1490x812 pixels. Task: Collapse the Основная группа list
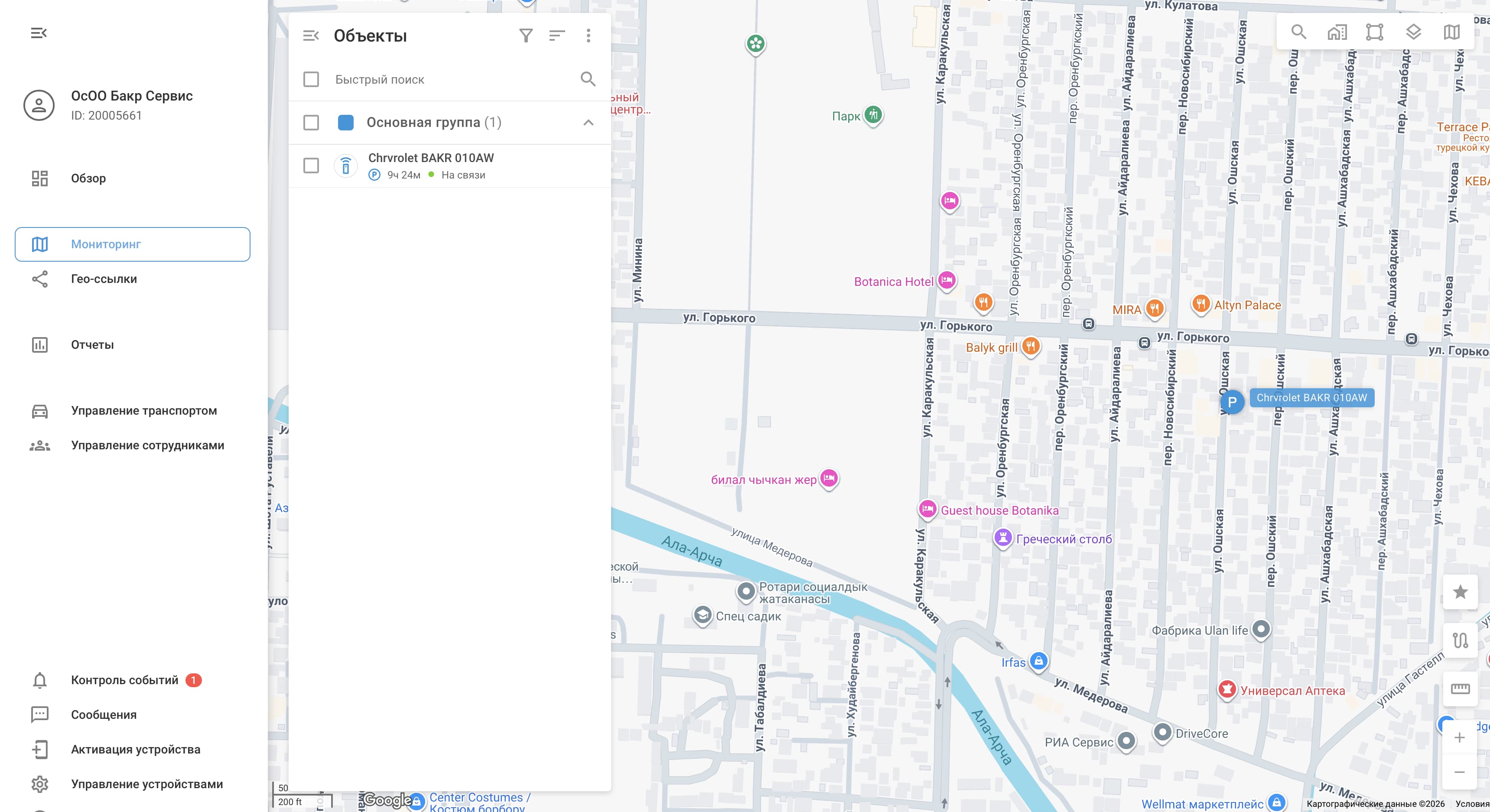pos(588,122)
